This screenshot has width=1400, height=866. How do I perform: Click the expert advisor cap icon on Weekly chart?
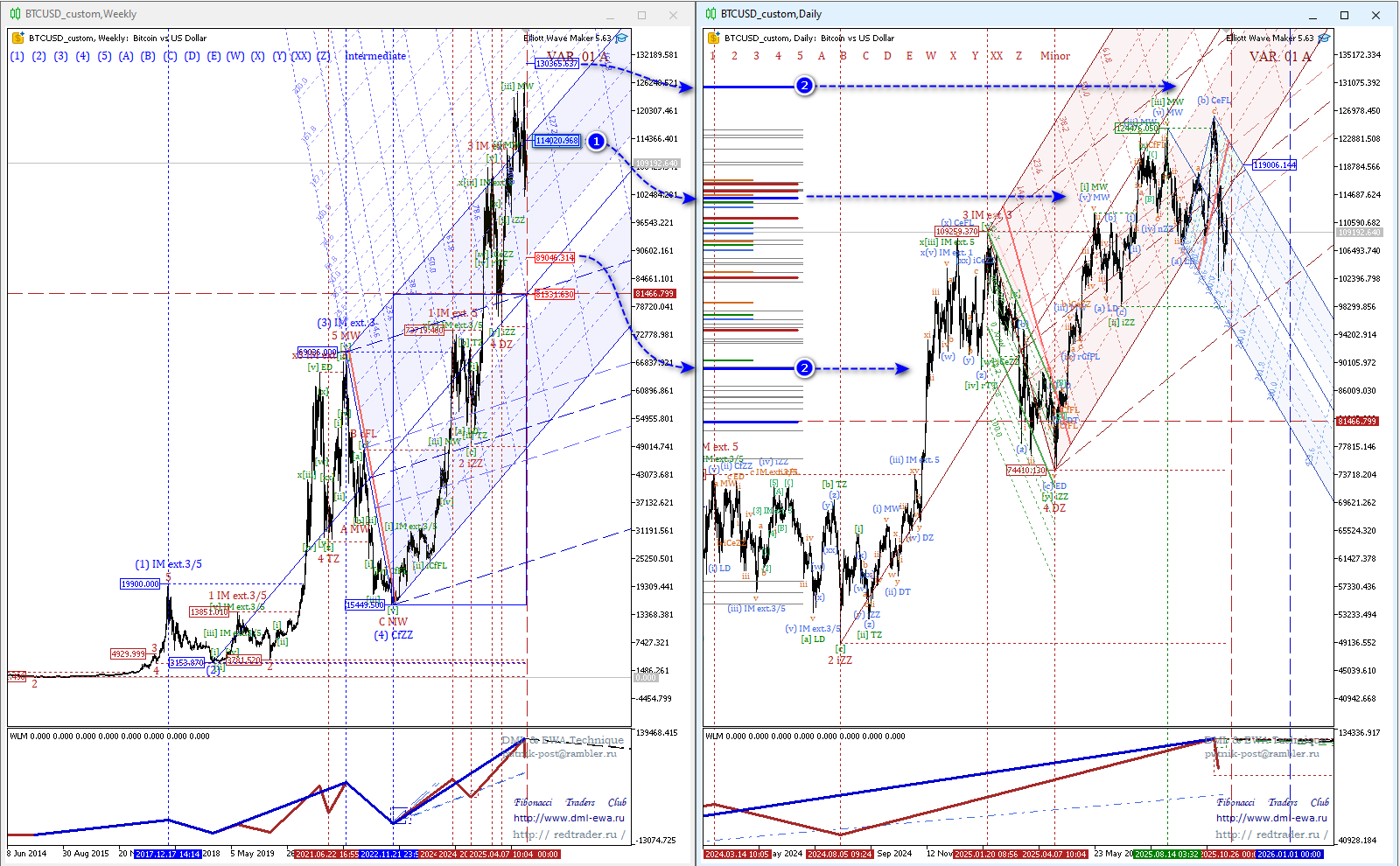621,38
